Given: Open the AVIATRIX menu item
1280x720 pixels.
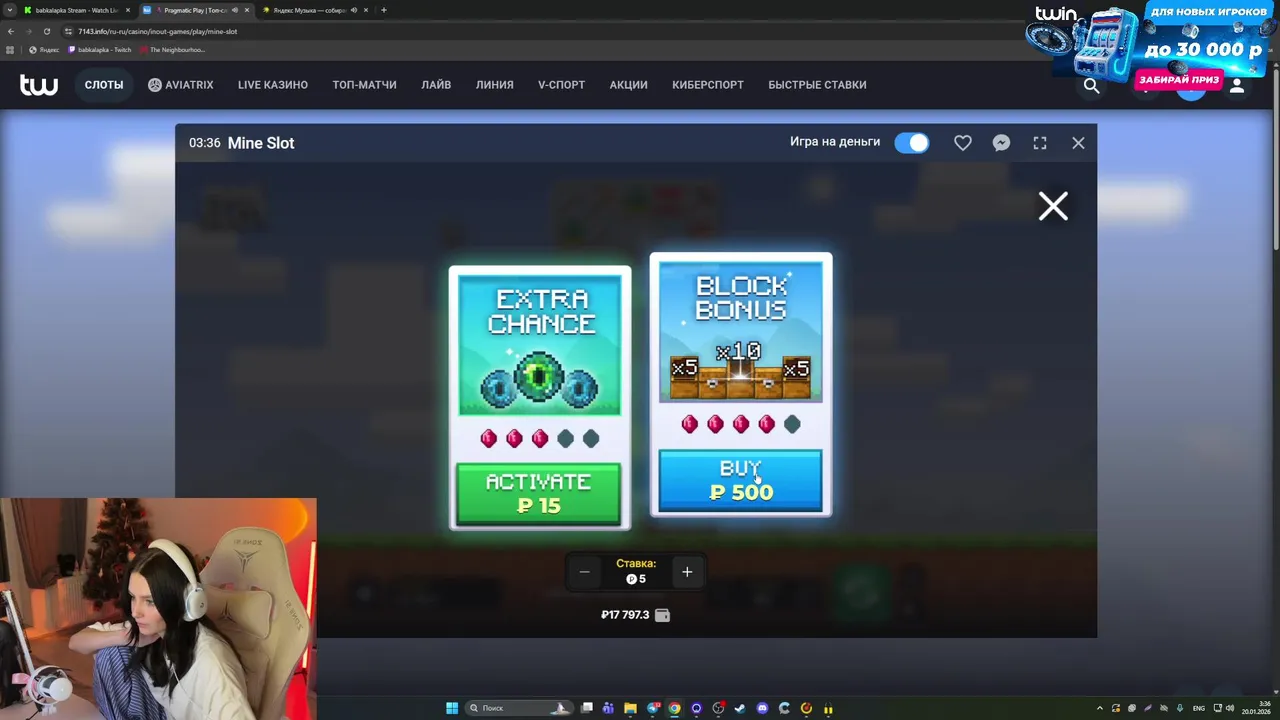Looking at the screenshot, I should click(181, 85).
